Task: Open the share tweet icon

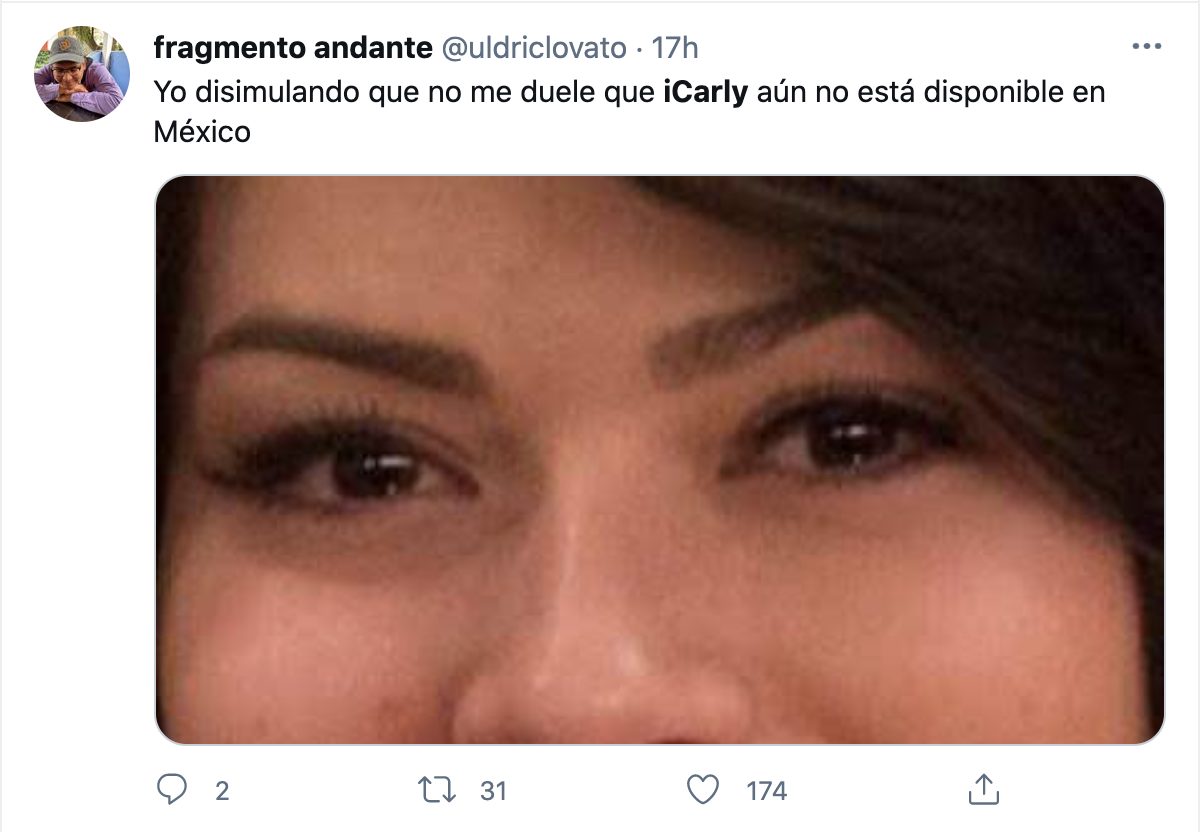Action: (x=983, y=789)
